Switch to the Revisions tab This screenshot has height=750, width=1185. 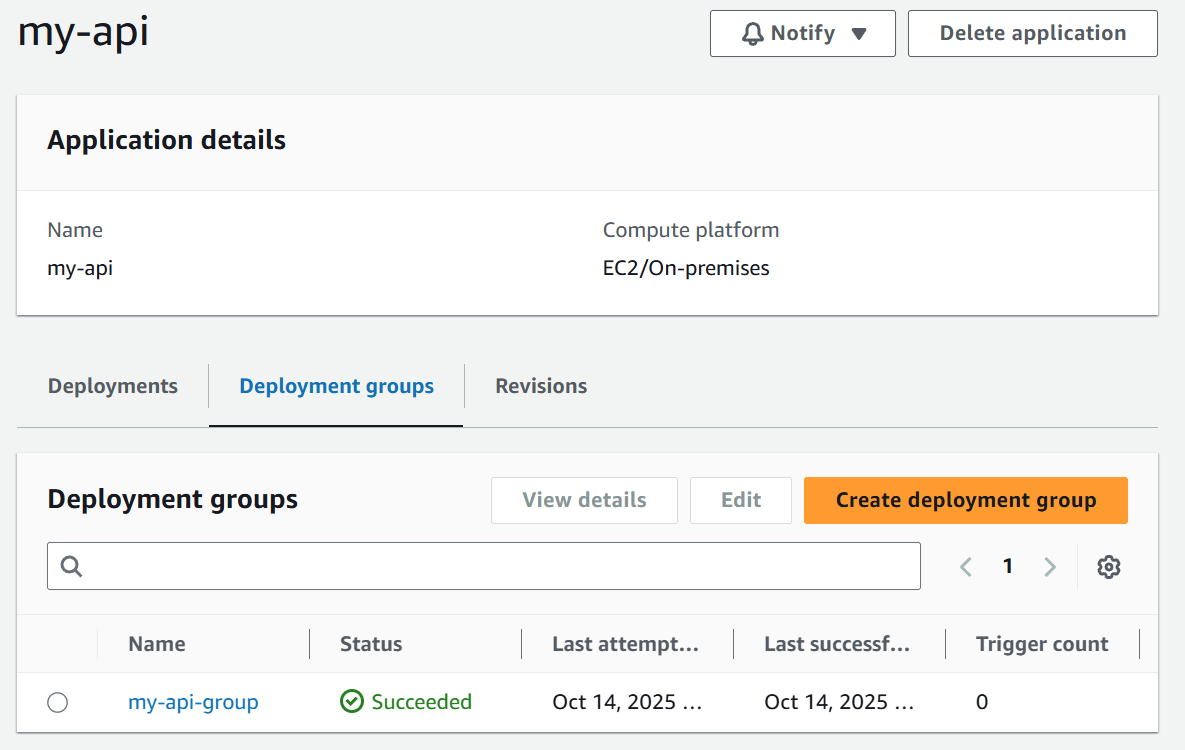[540, 385]
